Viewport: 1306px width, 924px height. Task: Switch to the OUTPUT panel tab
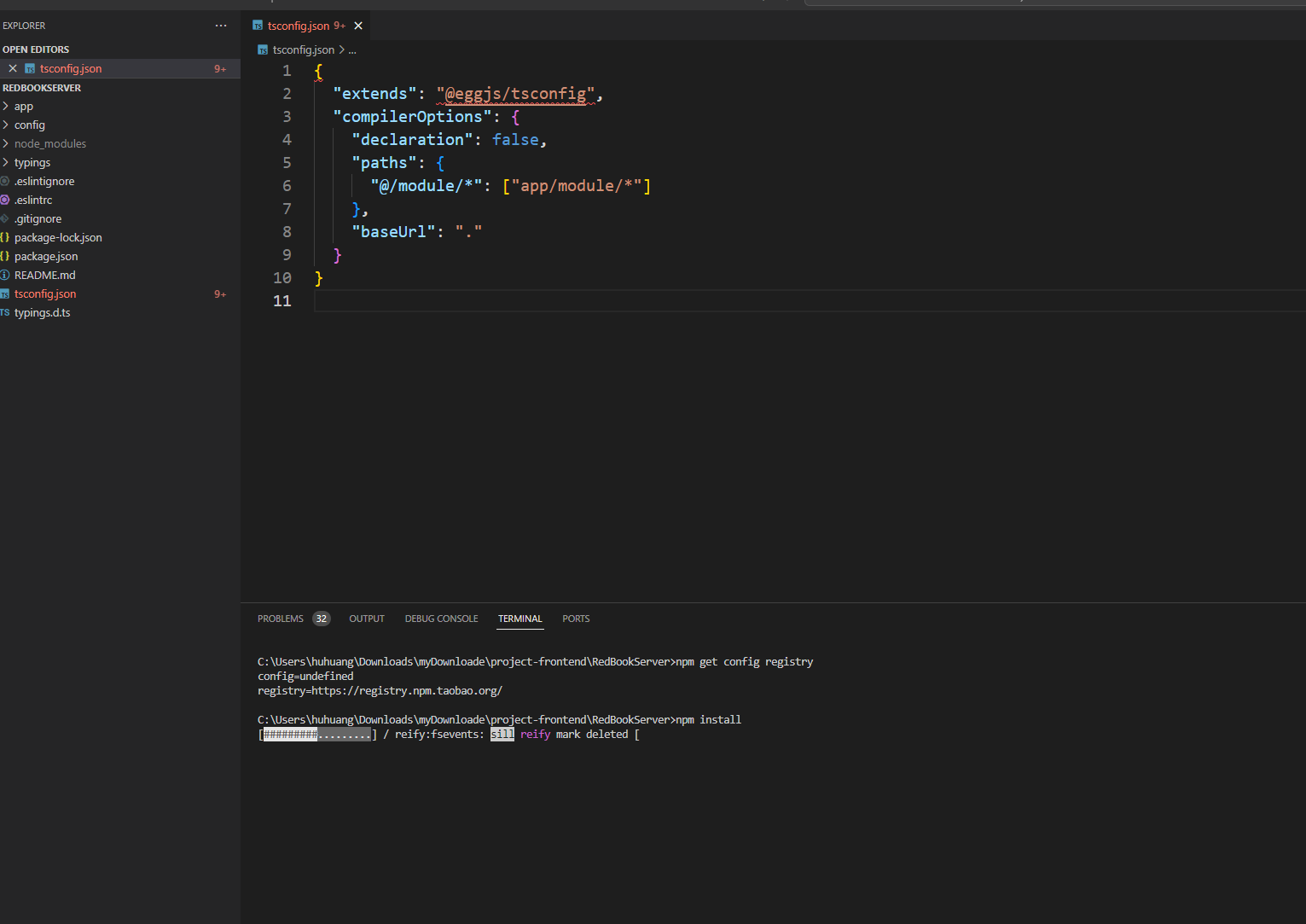pos(367,619)
